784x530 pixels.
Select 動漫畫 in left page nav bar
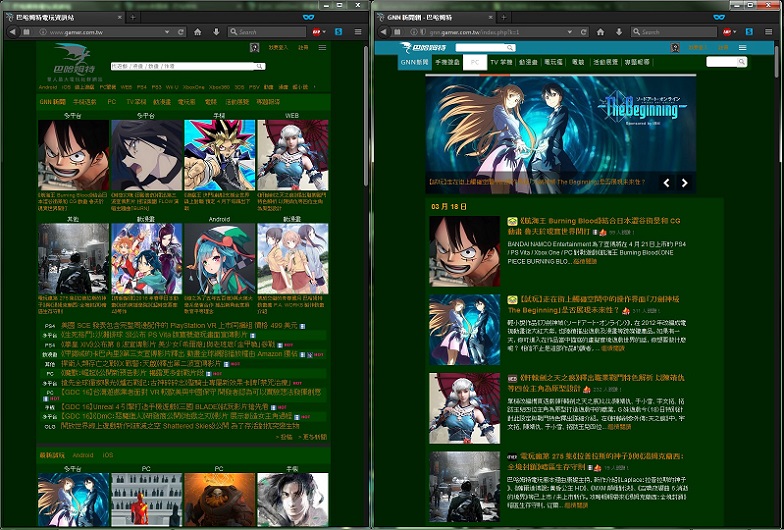point(162,102)
